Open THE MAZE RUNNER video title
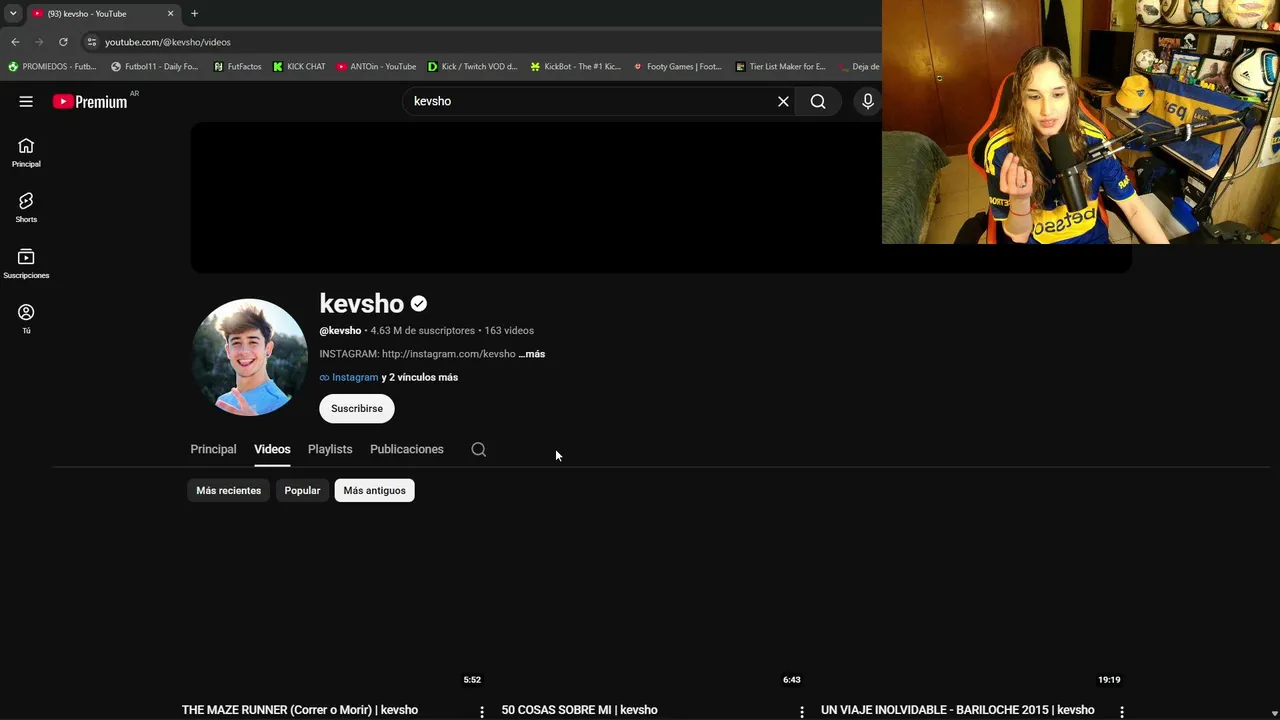Screen dimensions: 1280x720 pos(300,710)
